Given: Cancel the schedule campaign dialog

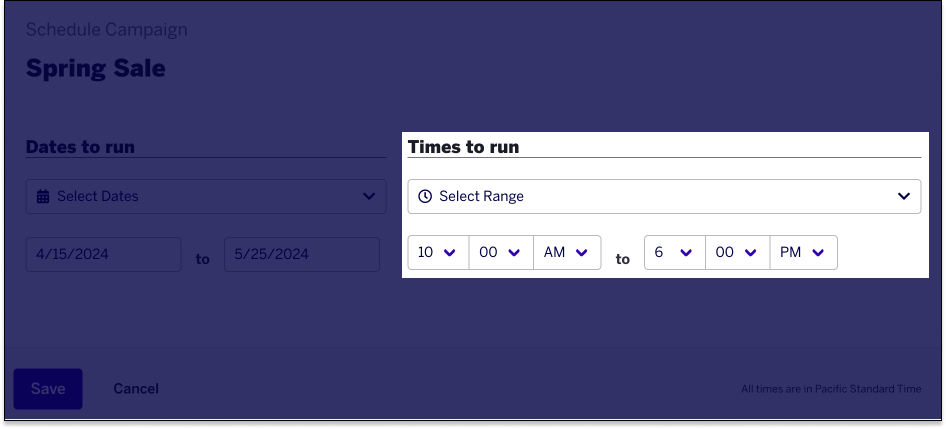Looking at the screenshot, I should point(136,389).
